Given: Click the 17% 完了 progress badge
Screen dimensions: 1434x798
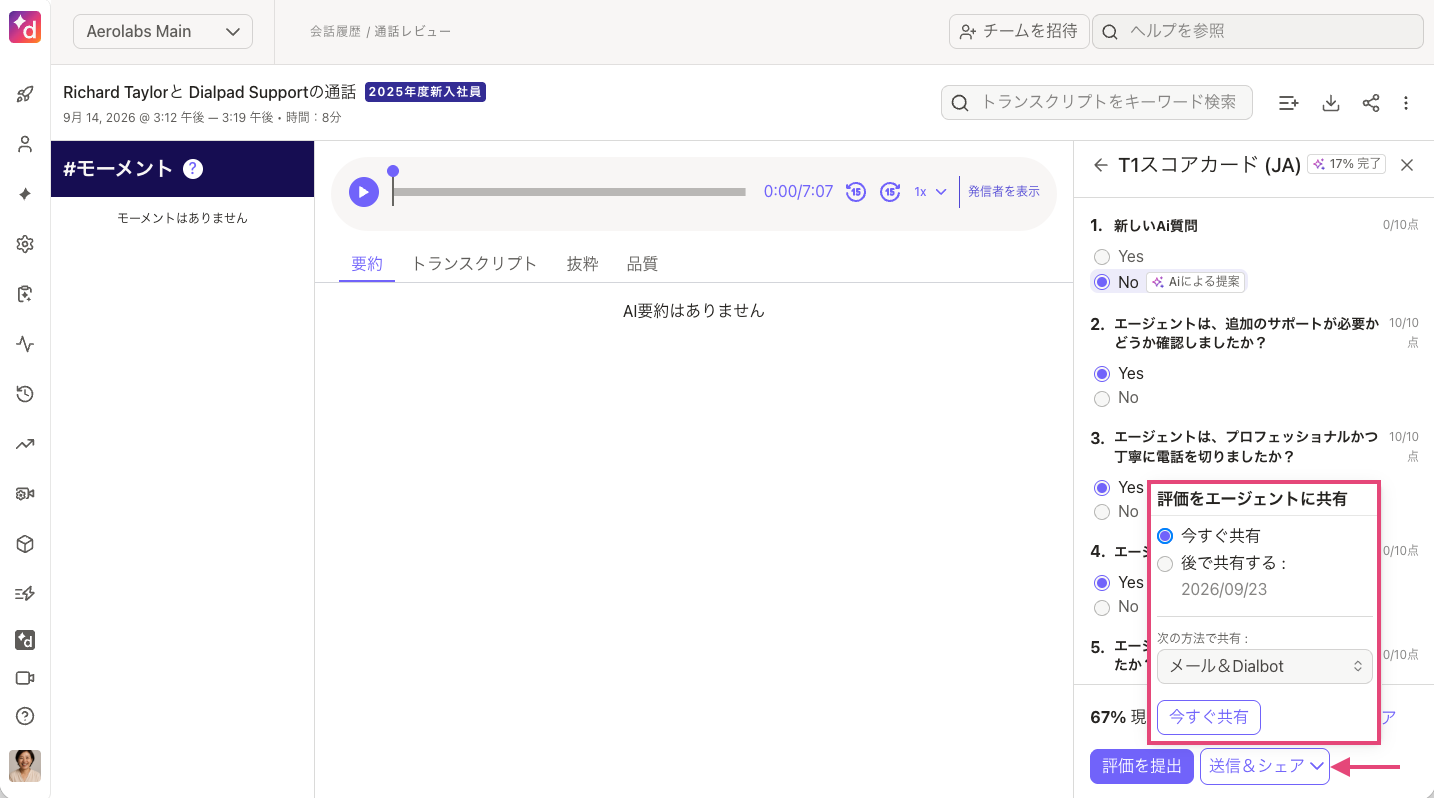Looking at the screenshot, I should tap(1347, 164).
